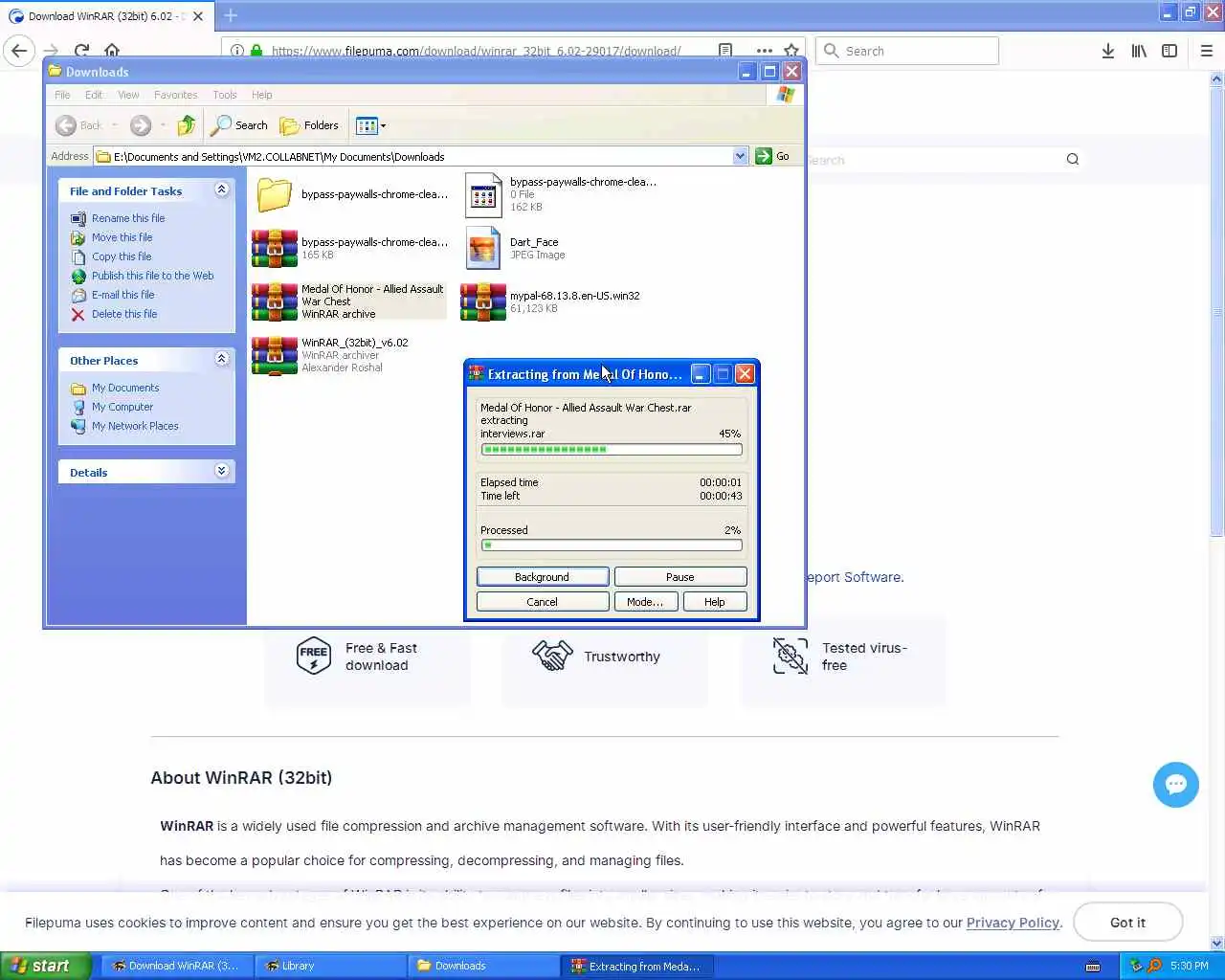Image resolution: width=1225 pixels, height=980 pixels.
Task: Click the Forward arrow in Downloads window
Action: 141,125
